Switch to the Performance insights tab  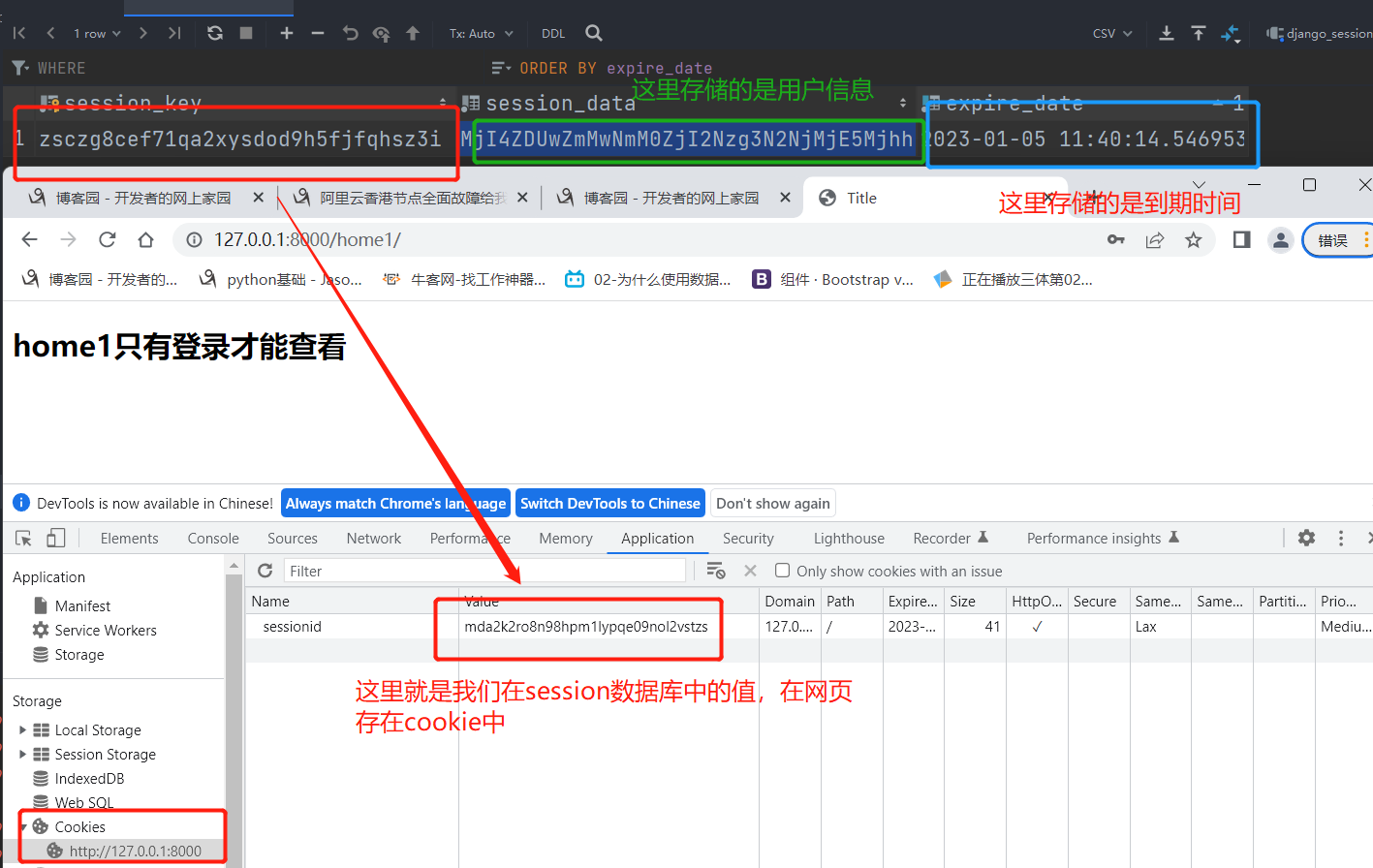tap(1103, 538)
